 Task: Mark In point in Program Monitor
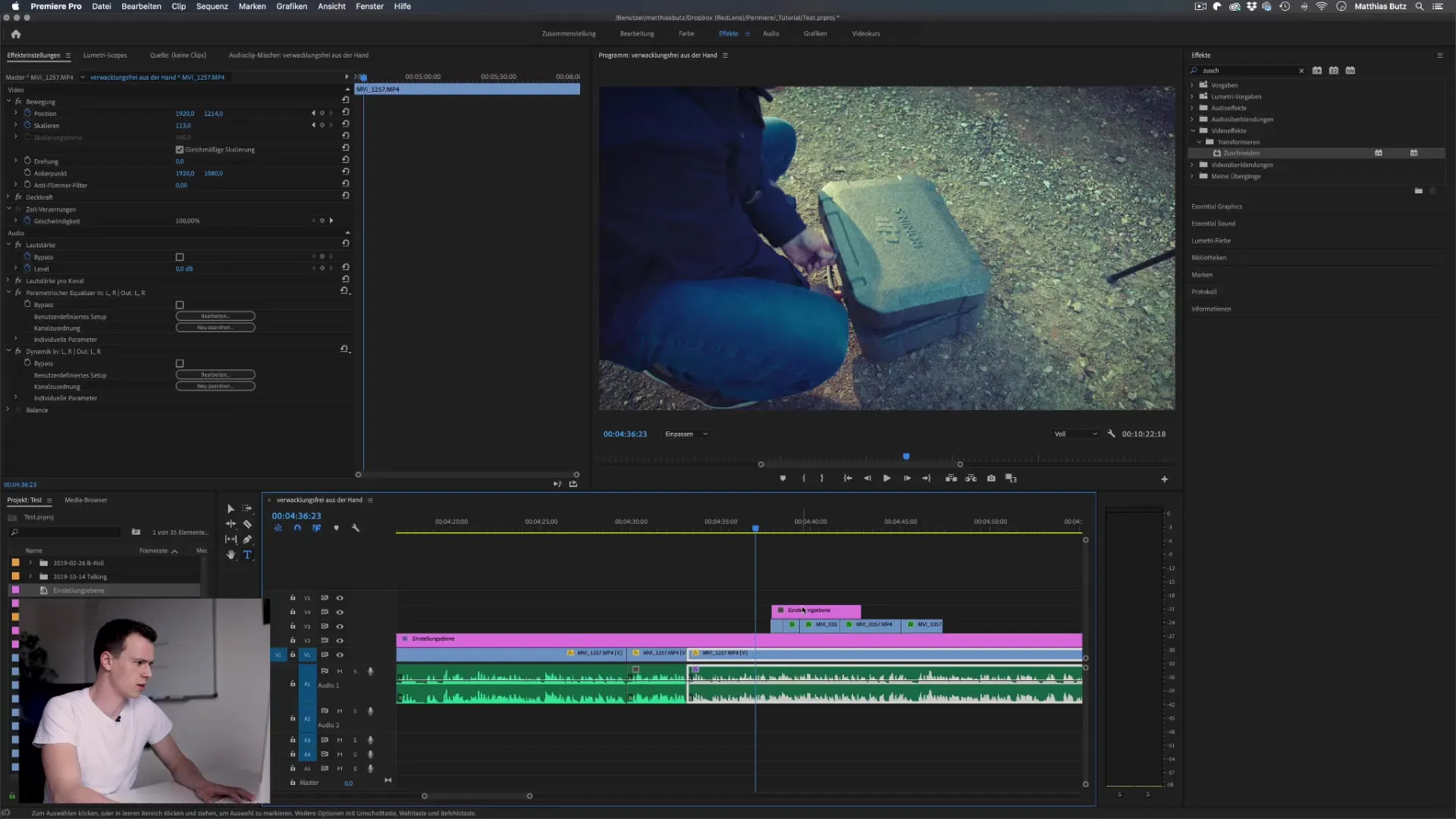pos(803,479)
